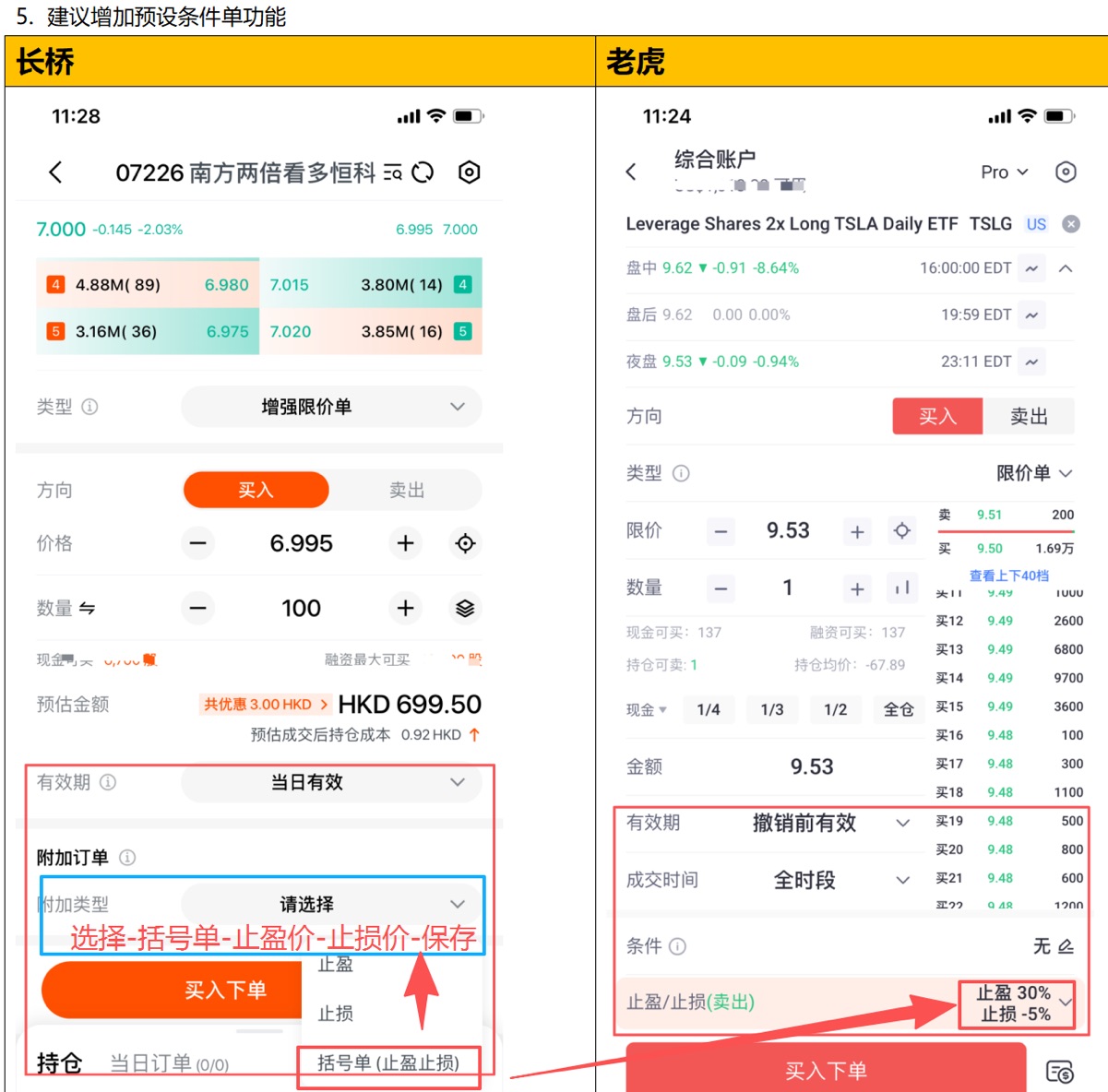The height and width of the screenshot is (1092, 1108).
Task: Tap the quantity bars icon next to 数量 plus
Action: pos(901,588)
